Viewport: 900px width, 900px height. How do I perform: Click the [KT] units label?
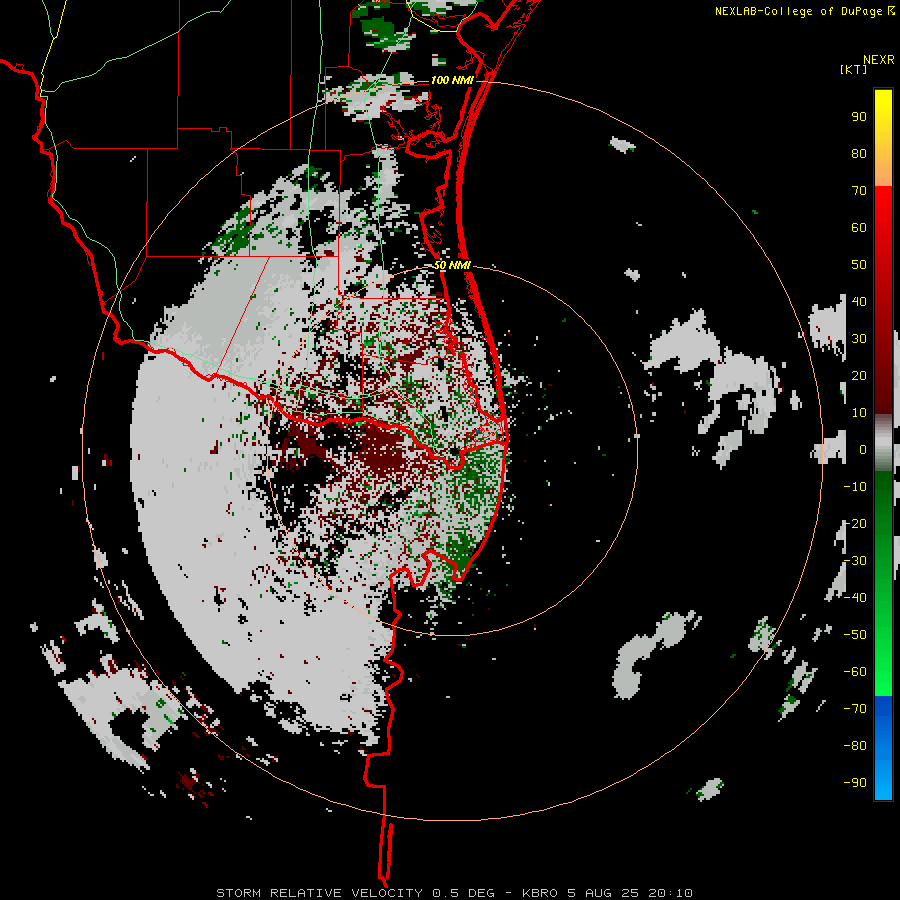pyautogui.click(x=854, y=69)
